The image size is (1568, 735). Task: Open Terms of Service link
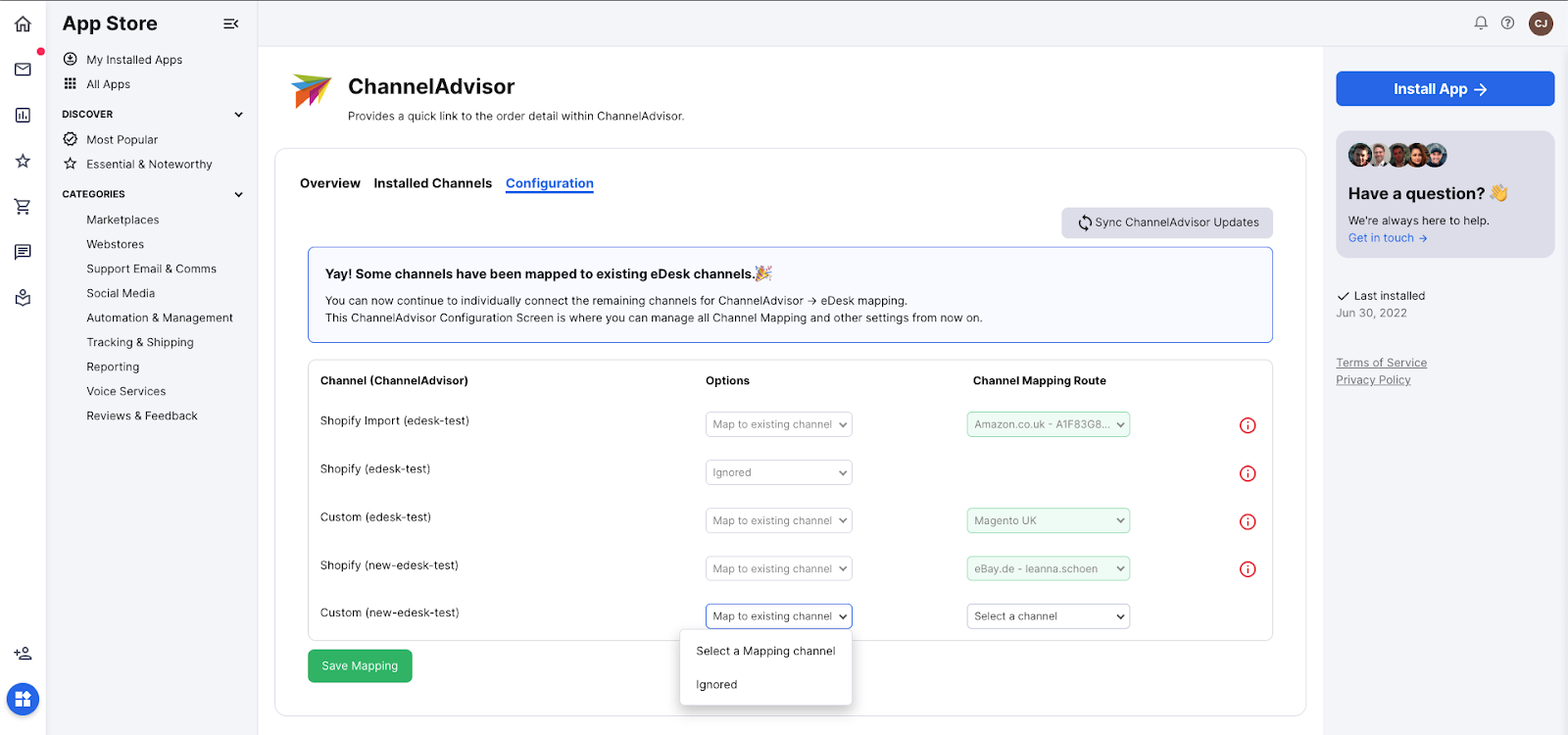pos(1382,363)
